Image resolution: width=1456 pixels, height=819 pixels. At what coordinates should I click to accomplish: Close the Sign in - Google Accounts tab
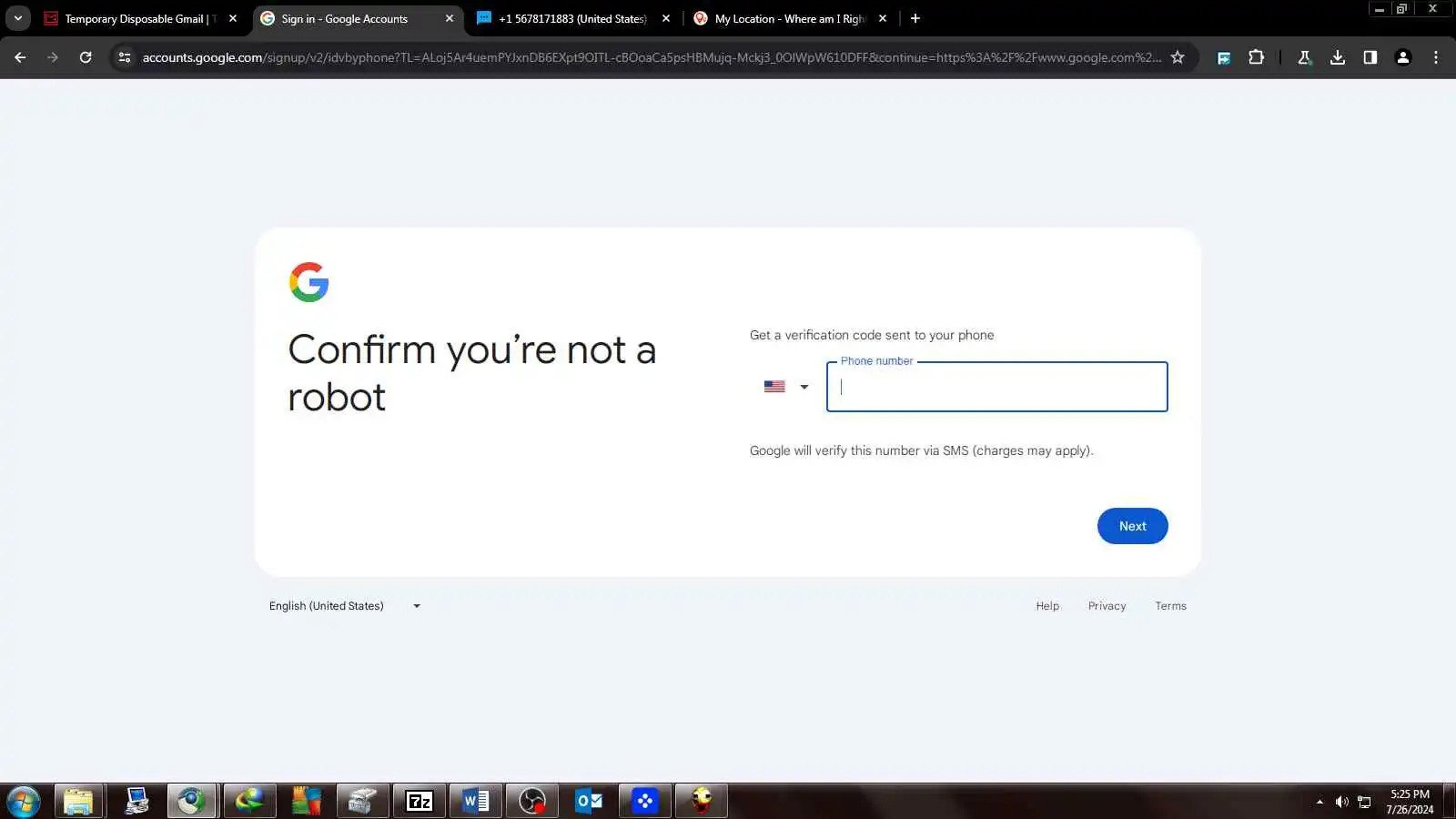coord(450,18)
